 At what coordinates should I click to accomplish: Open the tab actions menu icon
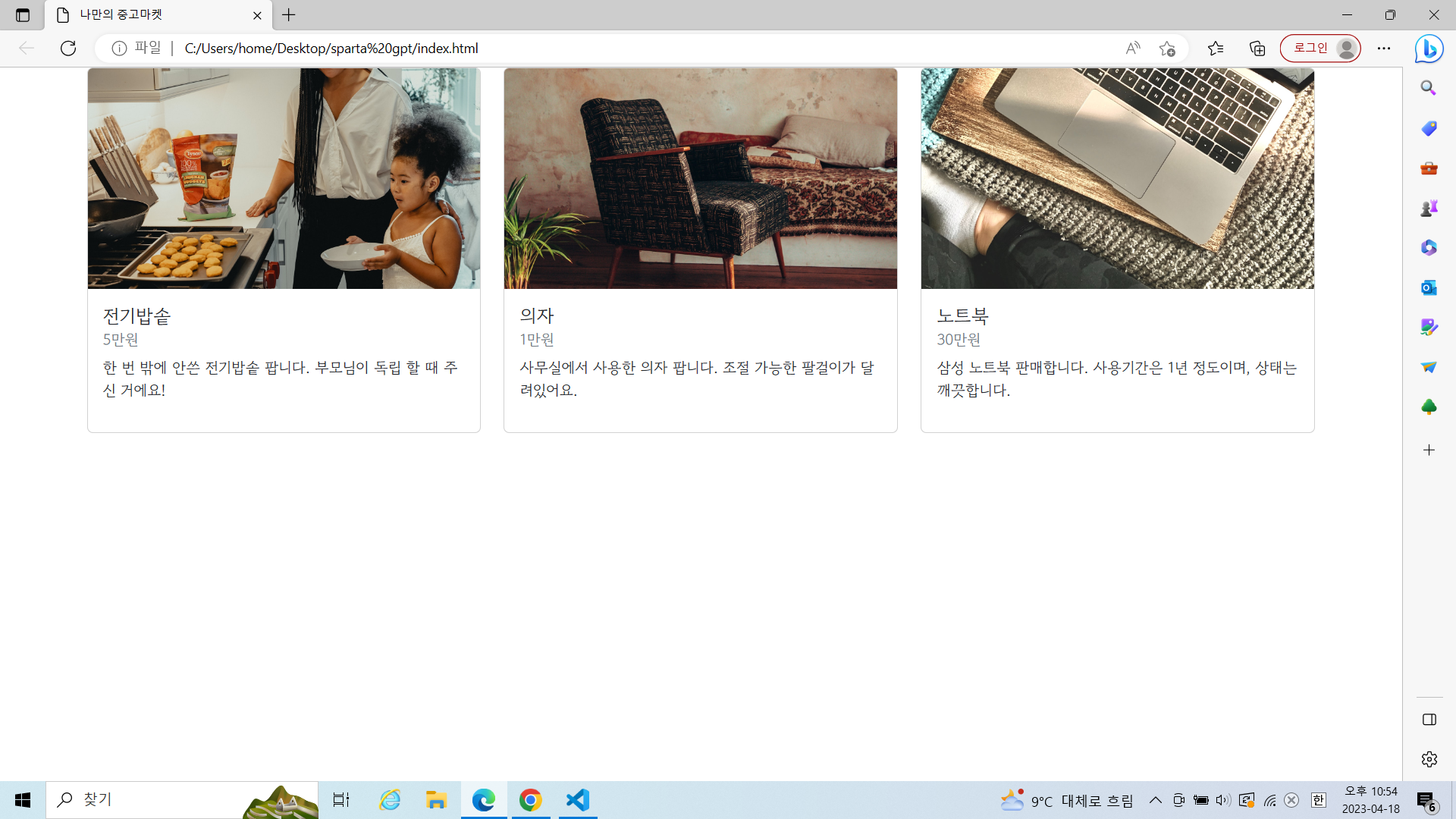[23, 15]
